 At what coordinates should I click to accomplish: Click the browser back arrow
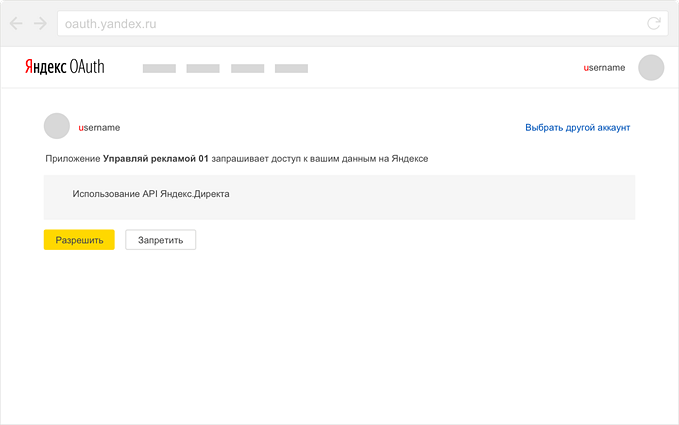16,23
